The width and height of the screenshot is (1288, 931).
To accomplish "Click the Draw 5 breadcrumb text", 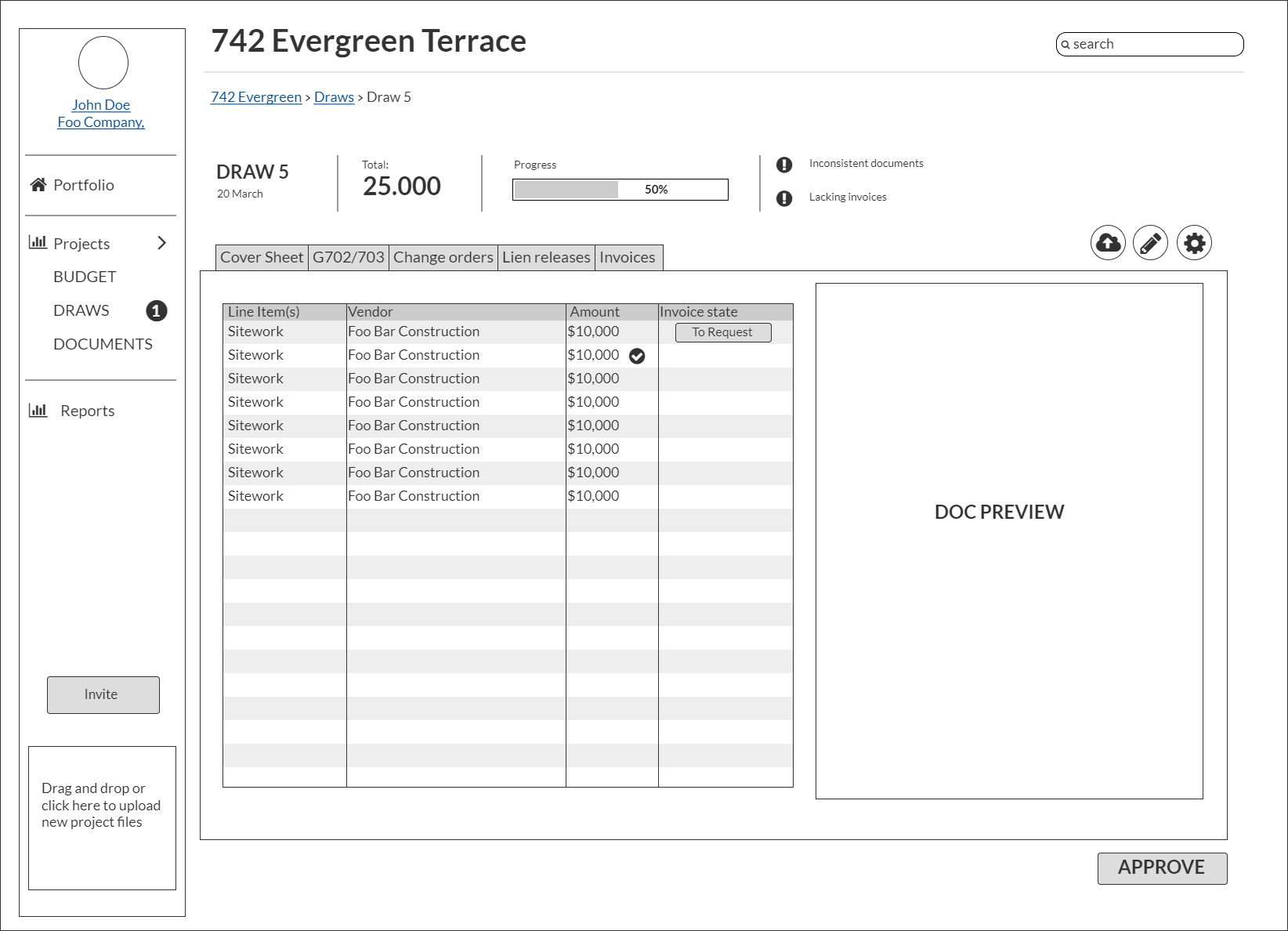I will coord(389,97).
